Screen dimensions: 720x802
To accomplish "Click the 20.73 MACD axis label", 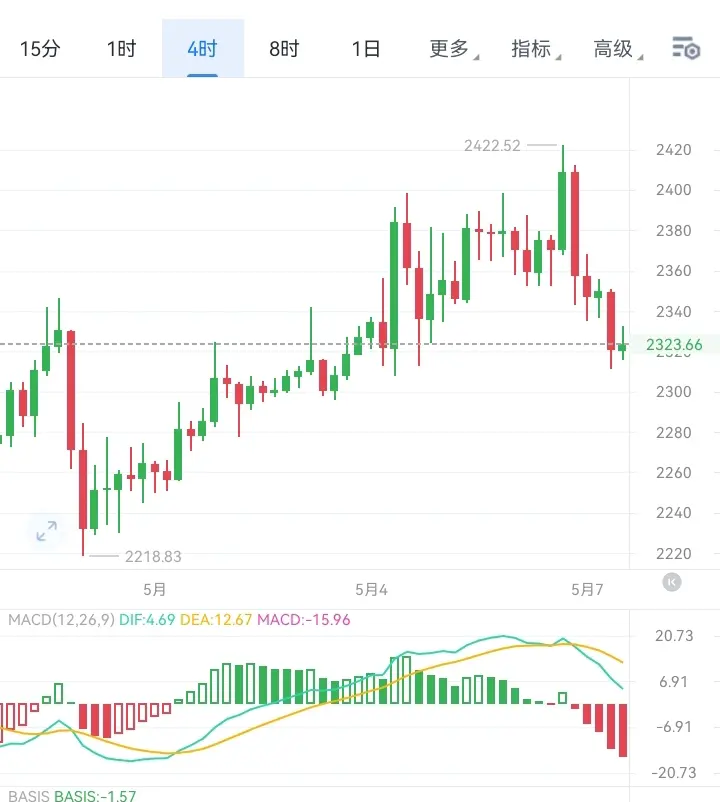I will (674, 636).
